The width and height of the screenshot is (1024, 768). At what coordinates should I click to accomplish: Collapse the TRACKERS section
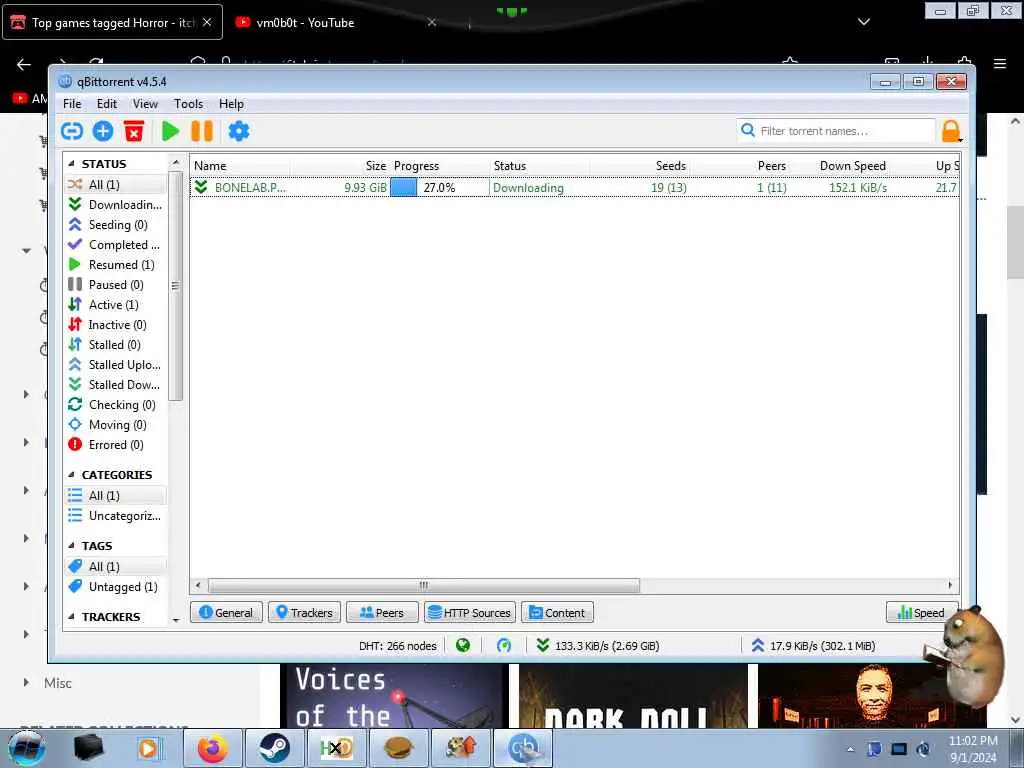click(x=71, y=617)
